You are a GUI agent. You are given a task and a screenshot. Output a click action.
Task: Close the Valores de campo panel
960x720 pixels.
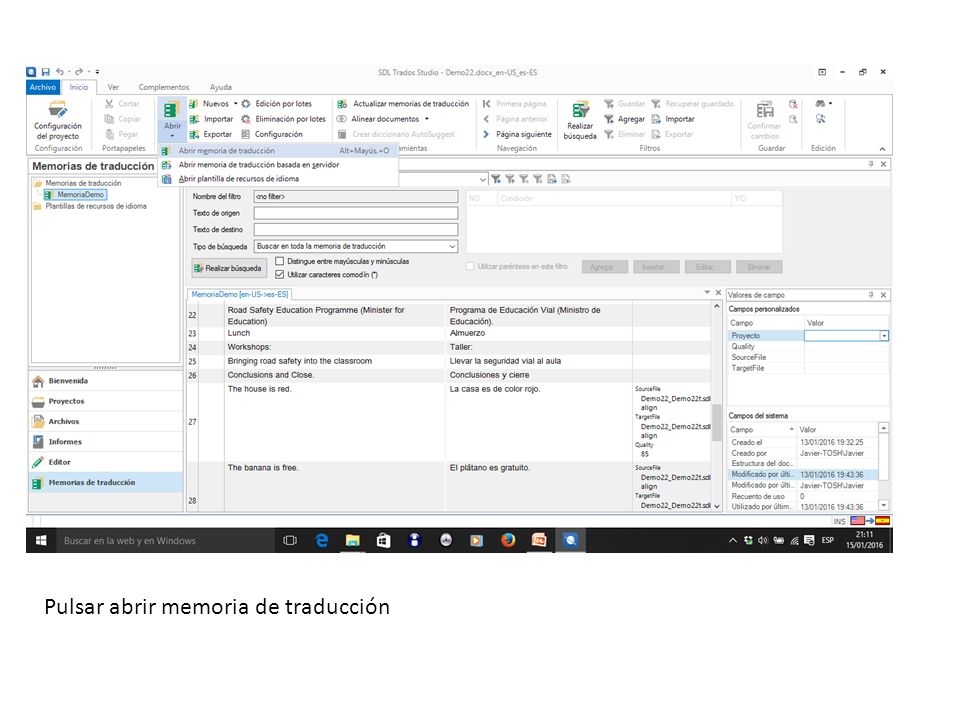[x=883, y=294]
